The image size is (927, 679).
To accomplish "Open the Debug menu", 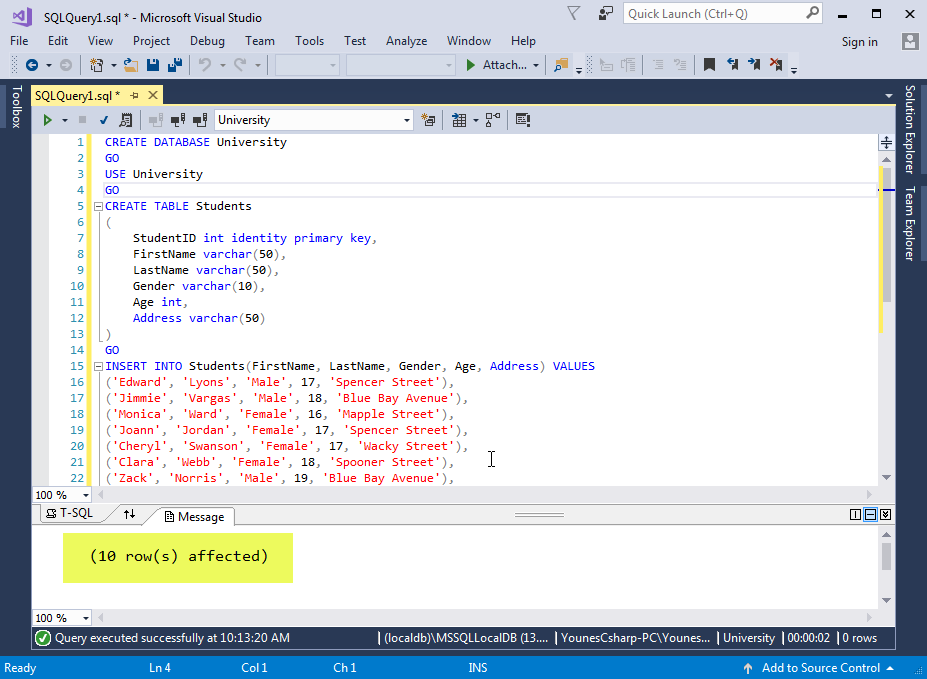I will [x=206, y=41].
